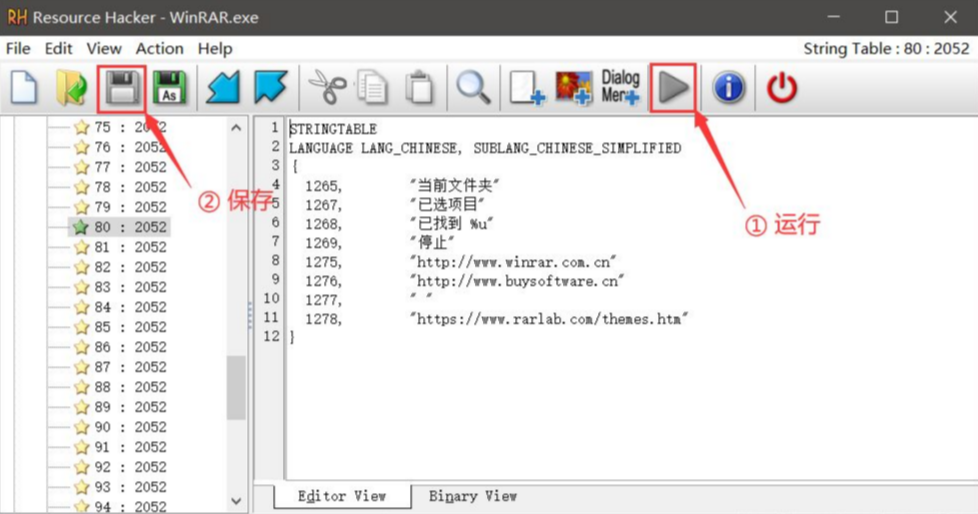
Task: Open the File menu
Action: tap(18, 49)
